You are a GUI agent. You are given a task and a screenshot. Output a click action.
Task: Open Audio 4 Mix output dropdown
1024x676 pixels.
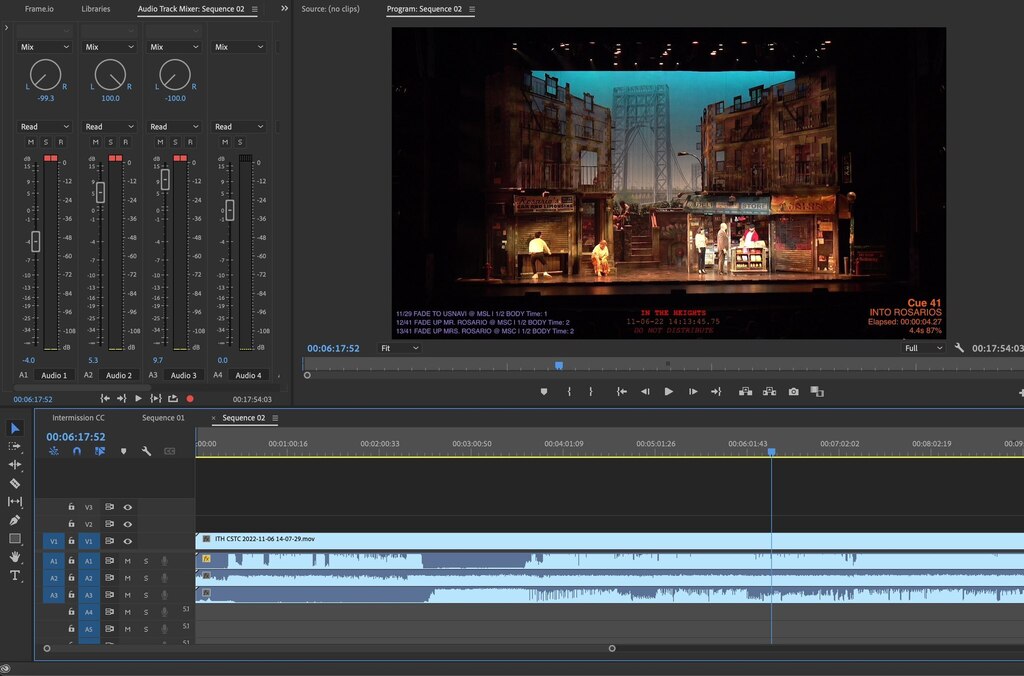point(238,47)
